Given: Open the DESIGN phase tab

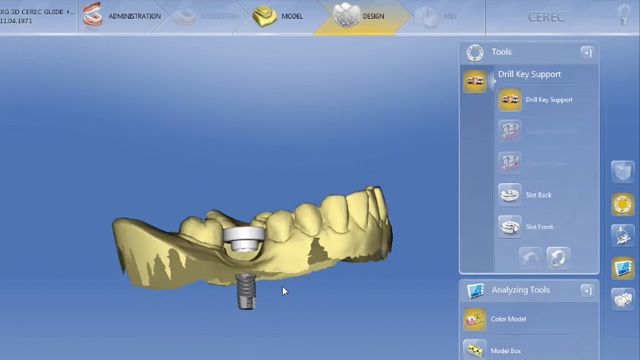Looking at the screenshot, I should point(359,16).
